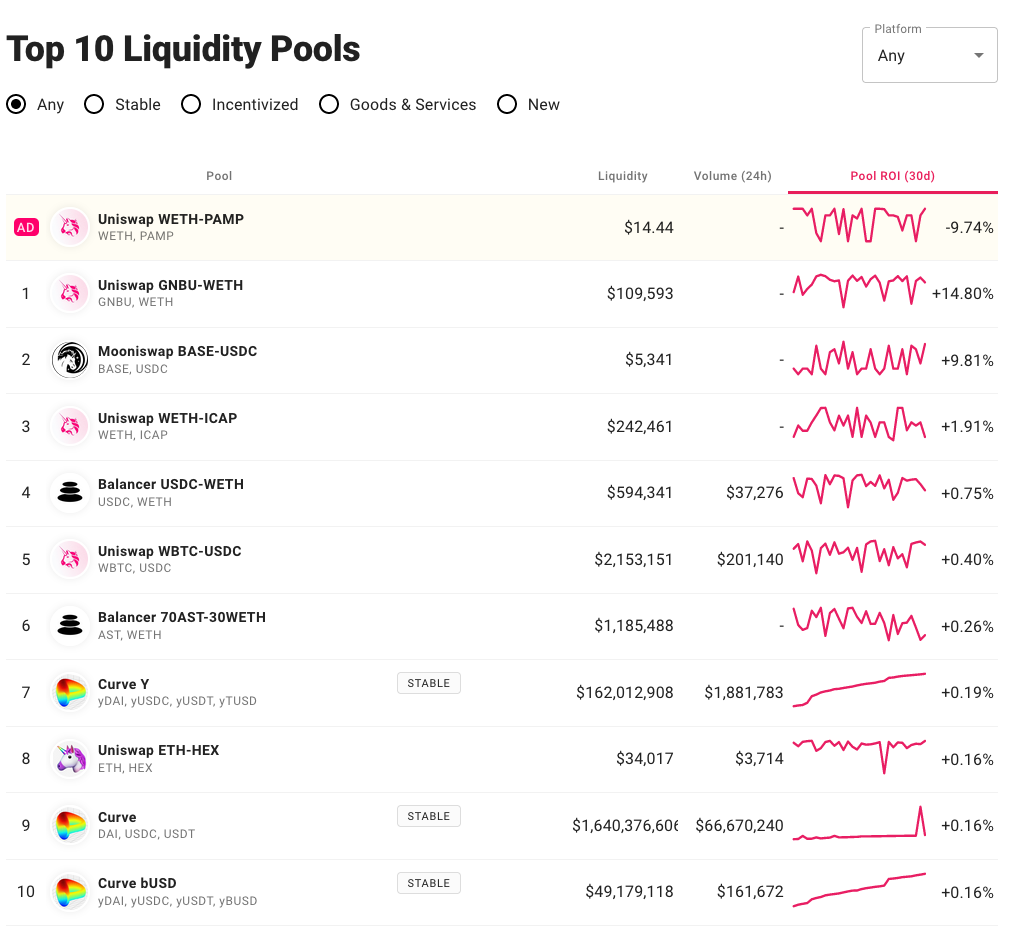Click the ROI sparkline for Uniswap ETH-HEX
1009x929 pixels.
point(859,756)
